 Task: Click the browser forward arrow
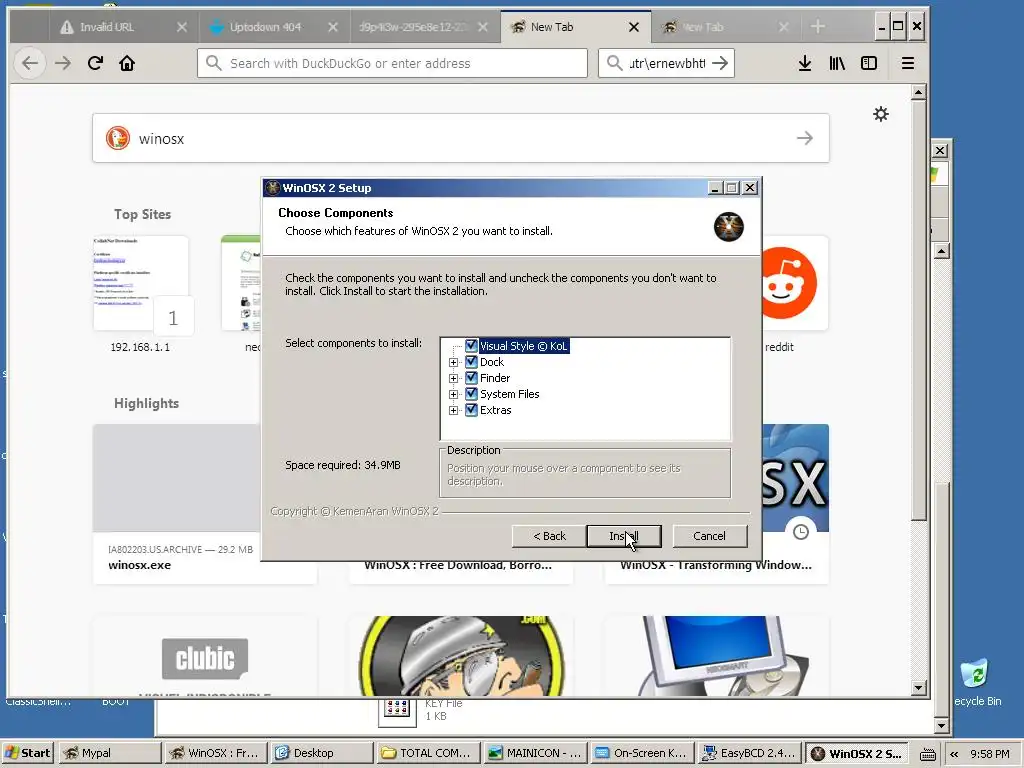click(63, 63)
